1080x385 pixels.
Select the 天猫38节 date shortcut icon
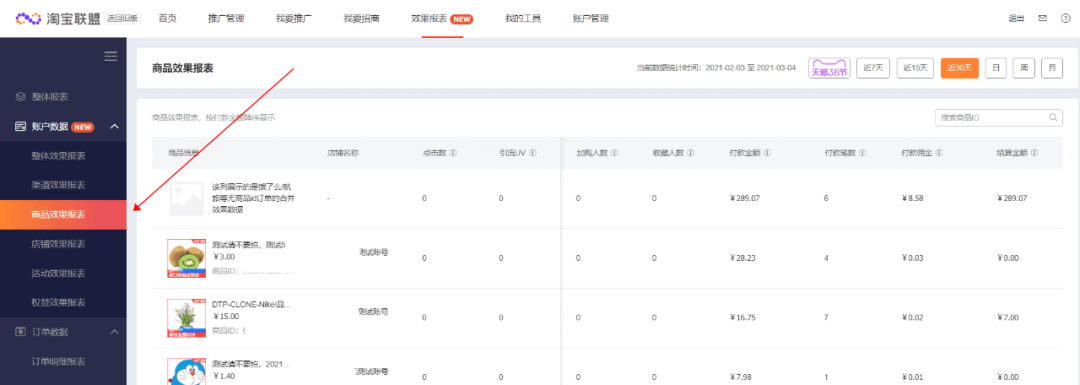coord(829,68)
